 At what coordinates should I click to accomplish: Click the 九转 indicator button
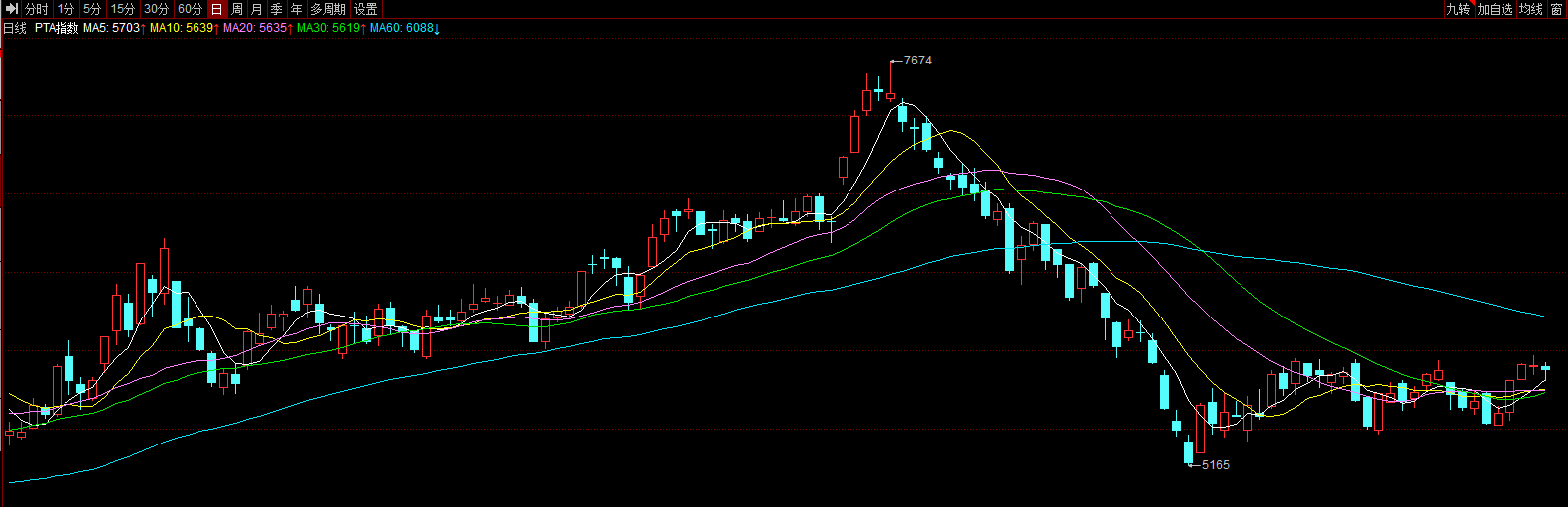pos(1458,9)
